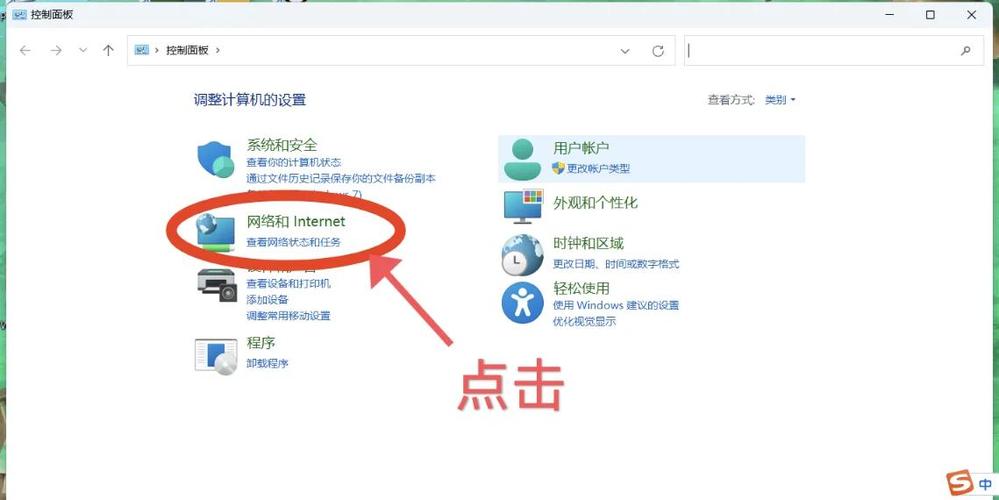Go up one folder level arrow

point(108,50)
